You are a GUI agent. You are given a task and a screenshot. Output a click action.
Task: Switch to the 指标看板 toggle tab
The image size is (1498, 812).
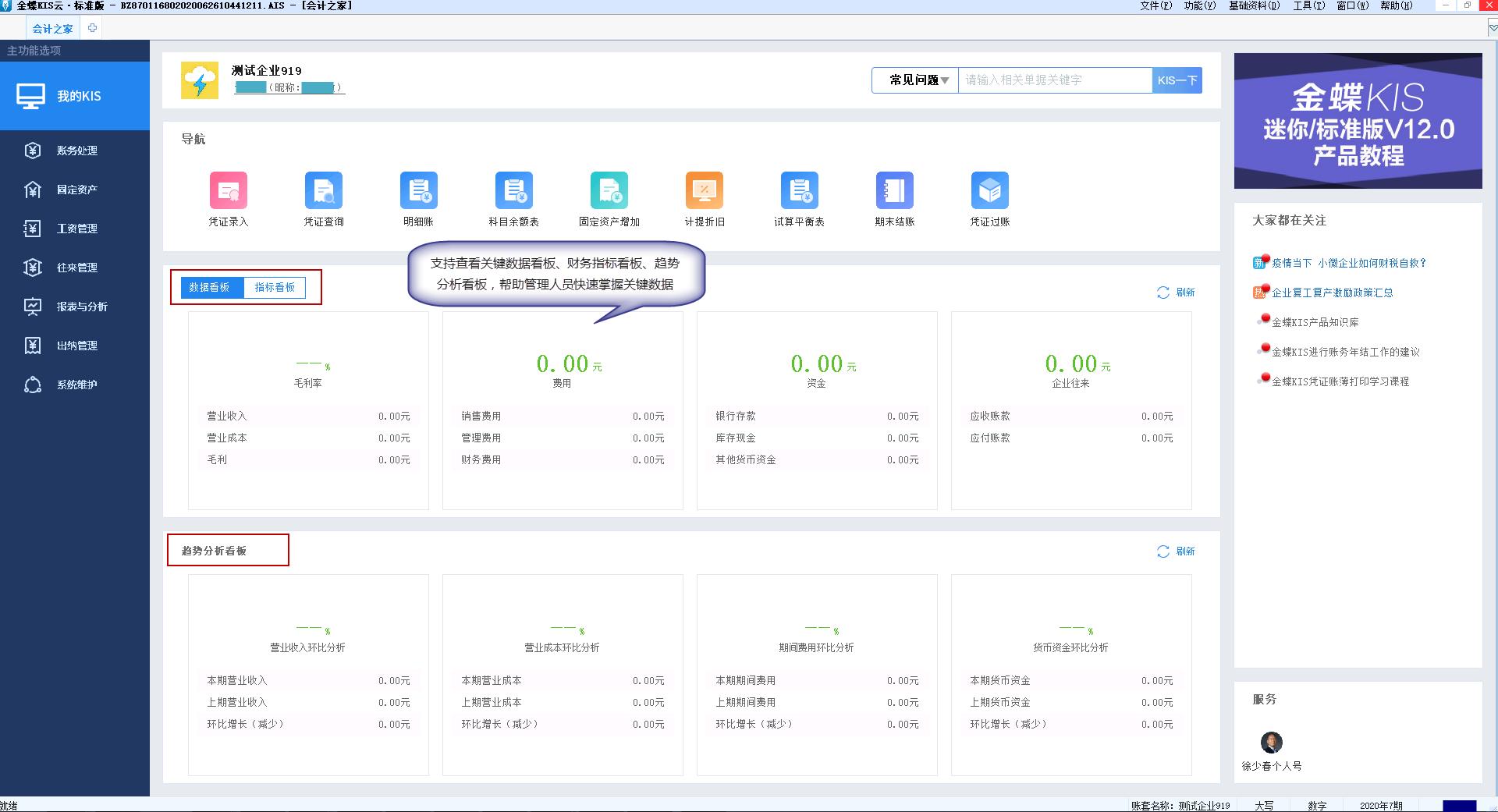coord(275,288)
